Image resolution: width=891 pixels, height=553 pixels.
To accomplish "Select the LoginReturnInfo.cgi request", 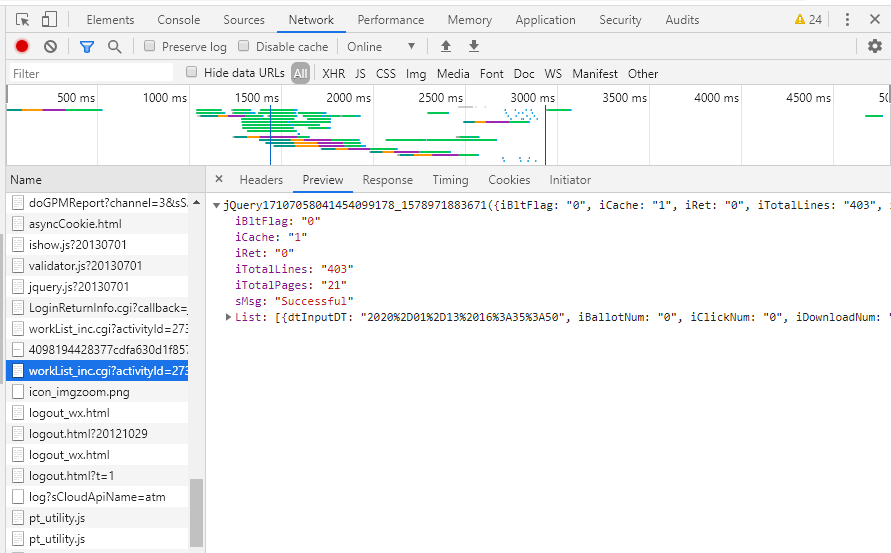I will (97, 308).
